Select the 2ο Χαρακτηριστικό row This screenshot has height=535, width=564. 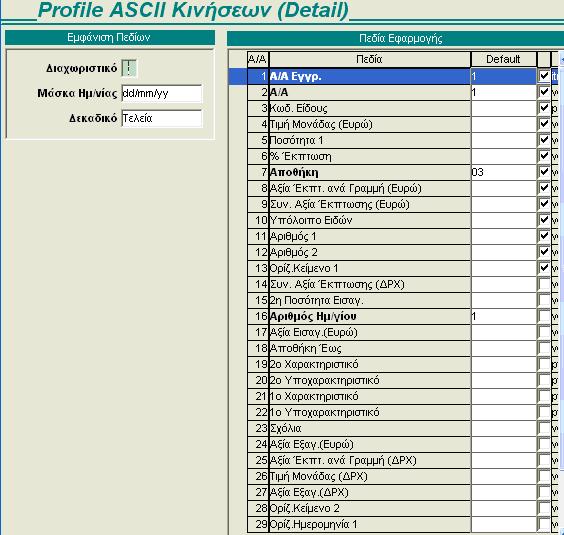pos(370,364)
